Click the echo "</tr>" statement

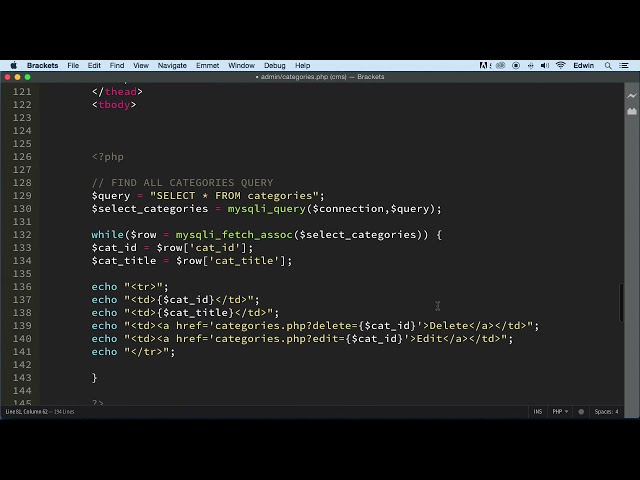coord(133,352)
